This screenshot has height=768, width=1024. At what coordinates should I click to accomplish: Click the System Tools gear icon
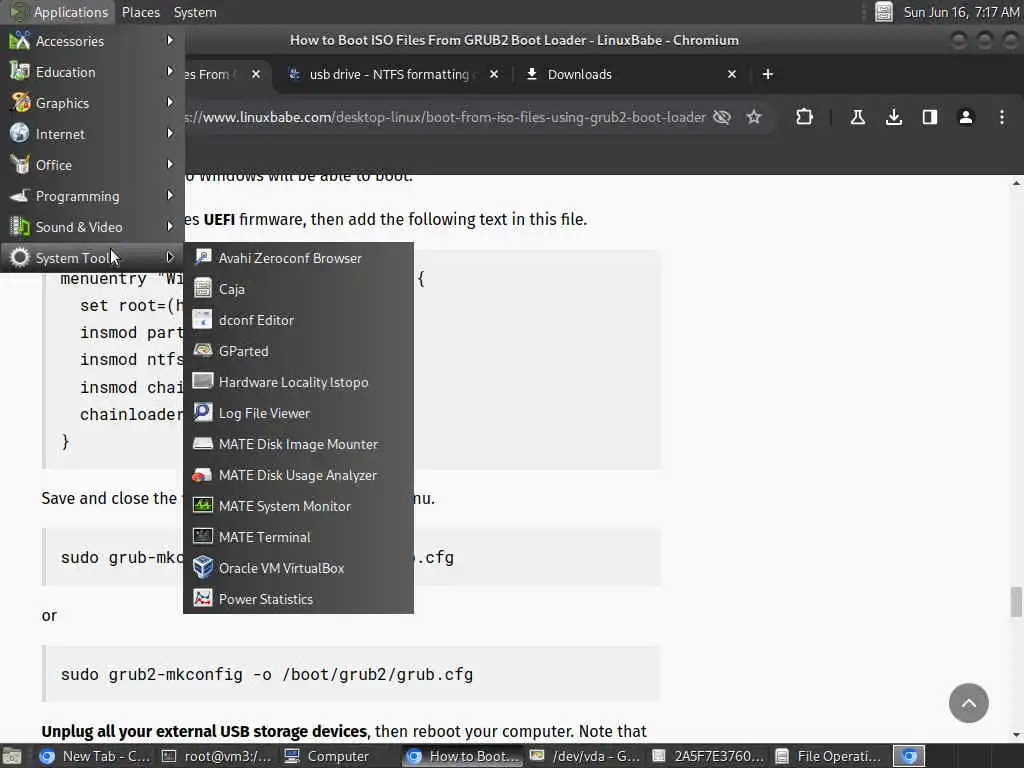(x=20, y=258)
